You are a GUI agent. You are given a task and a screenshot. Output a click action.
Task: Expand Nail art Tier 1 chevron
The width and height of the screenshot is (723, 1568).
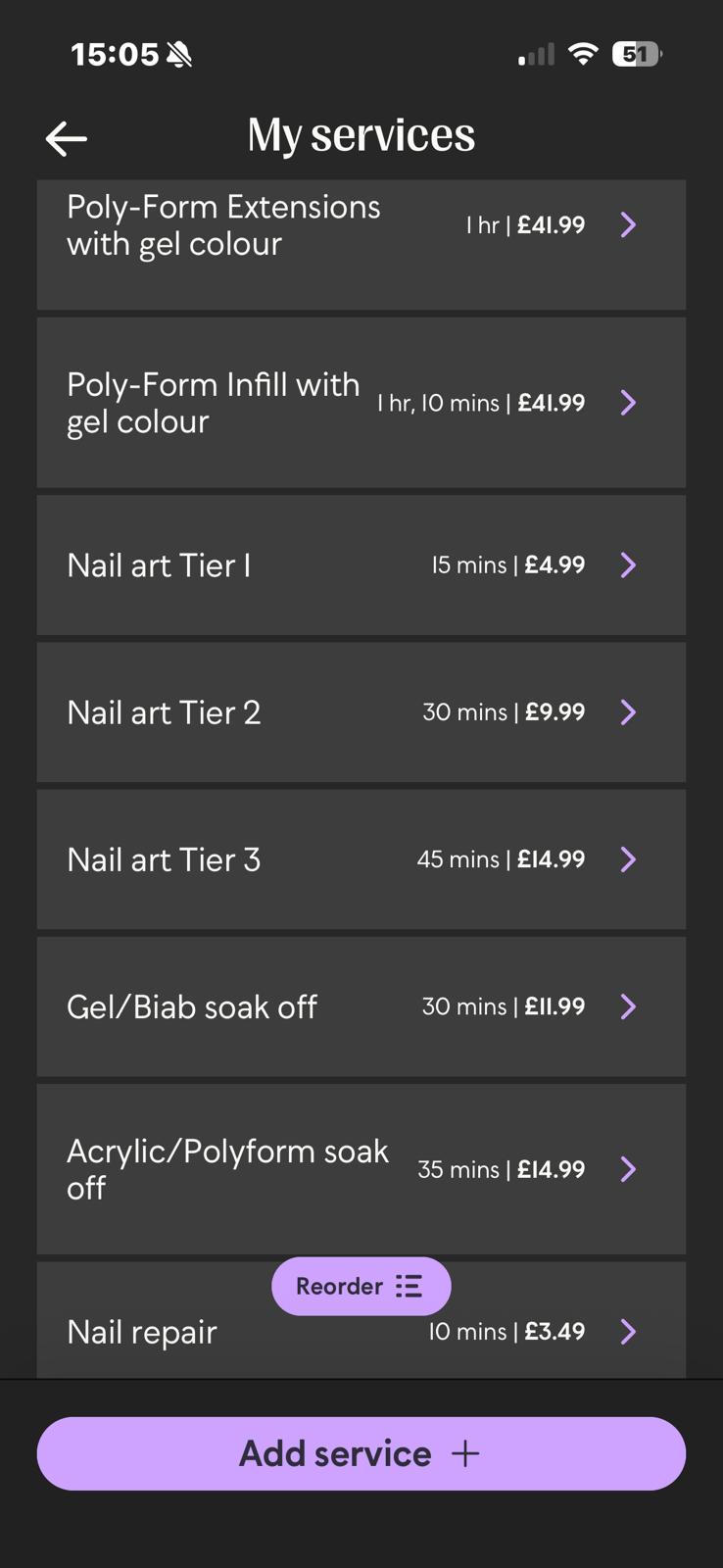[x=629, y=564]
